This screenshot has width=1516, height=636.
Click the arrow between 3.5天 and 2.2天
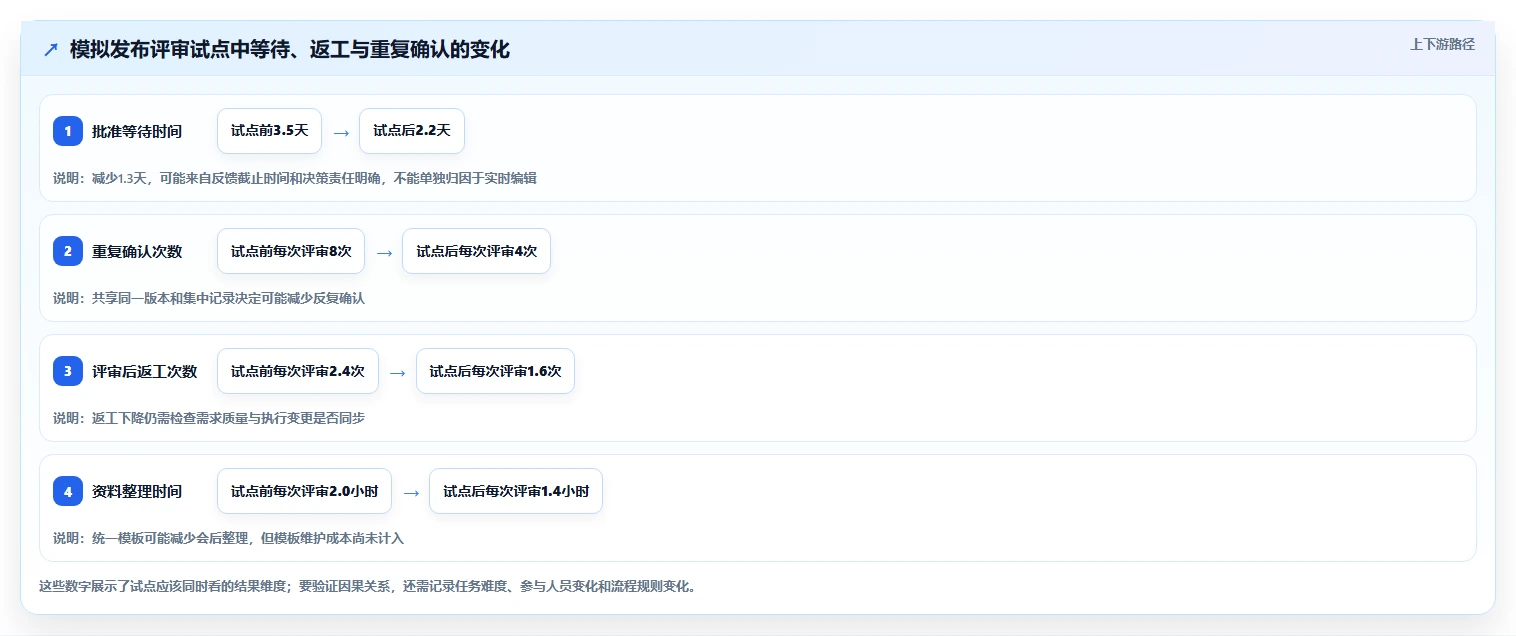point(341,132)
